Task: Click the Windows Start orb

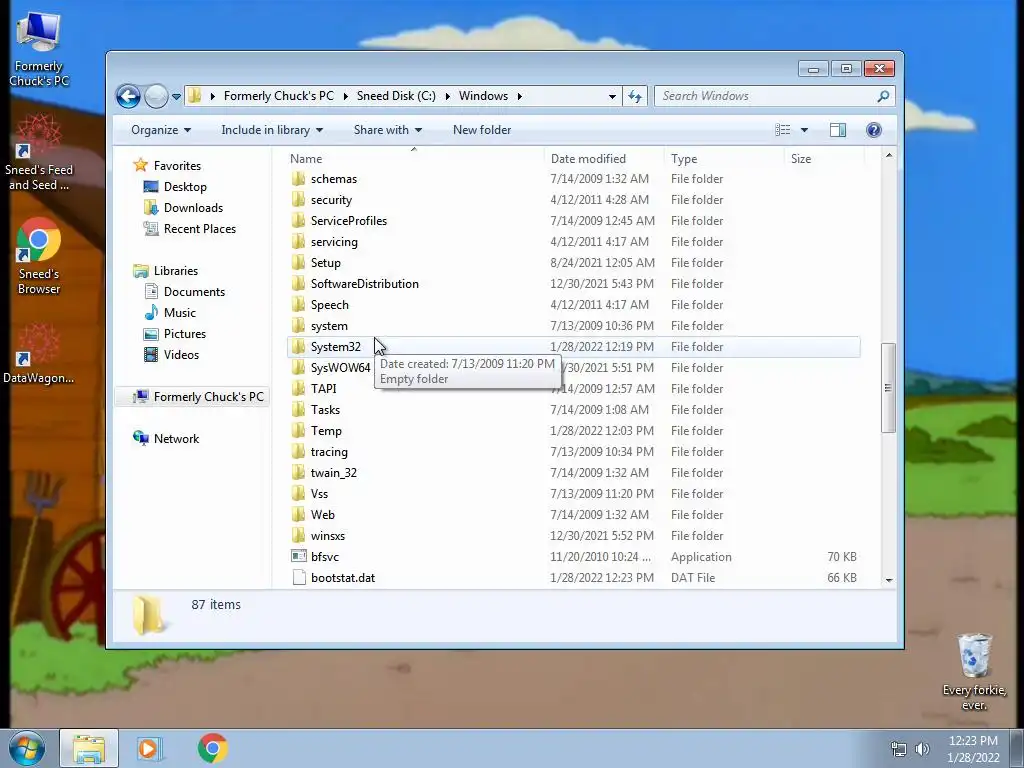Action: click(27, 748)
